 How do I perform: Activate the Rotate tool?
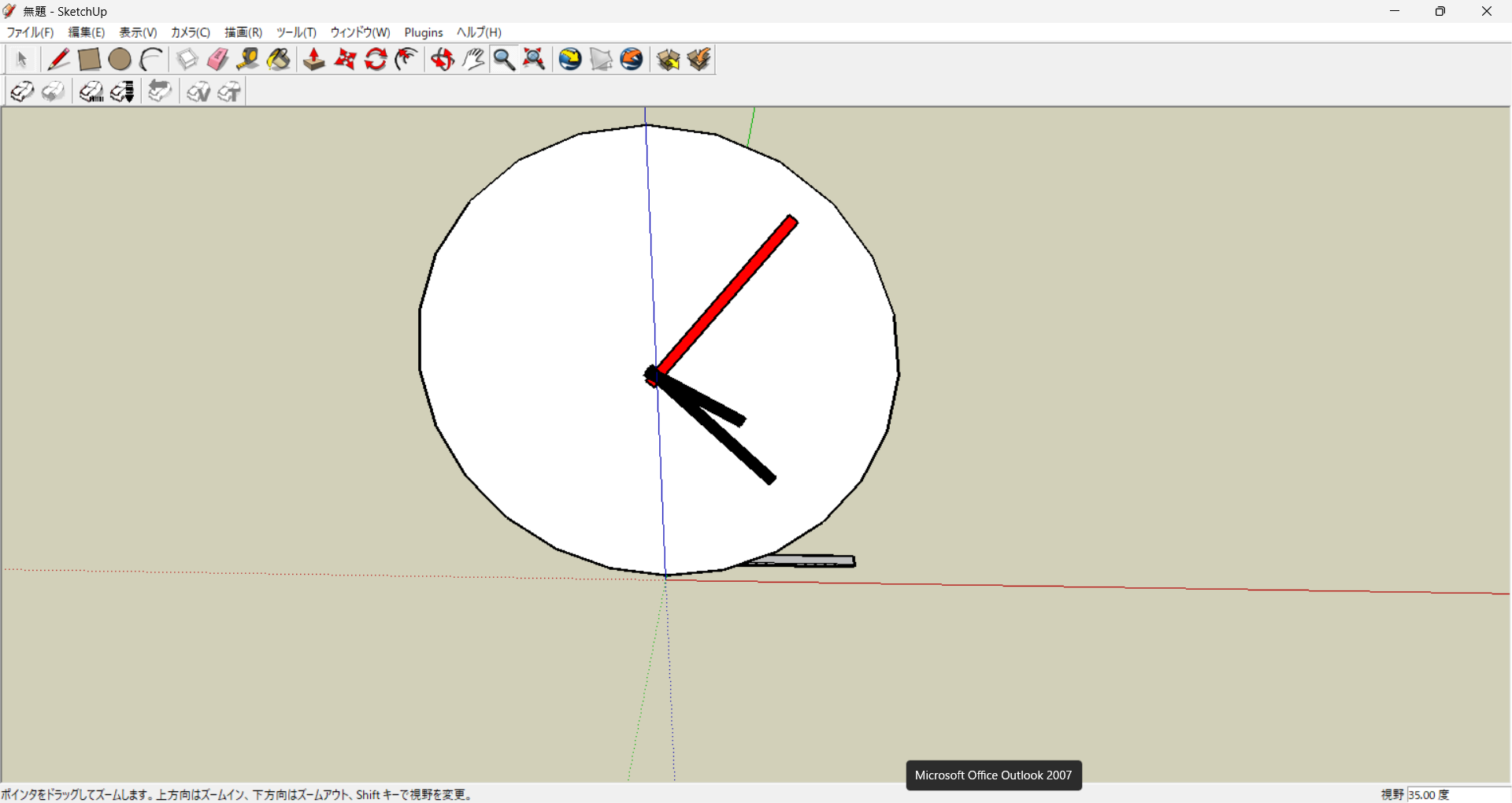point(376,60)
